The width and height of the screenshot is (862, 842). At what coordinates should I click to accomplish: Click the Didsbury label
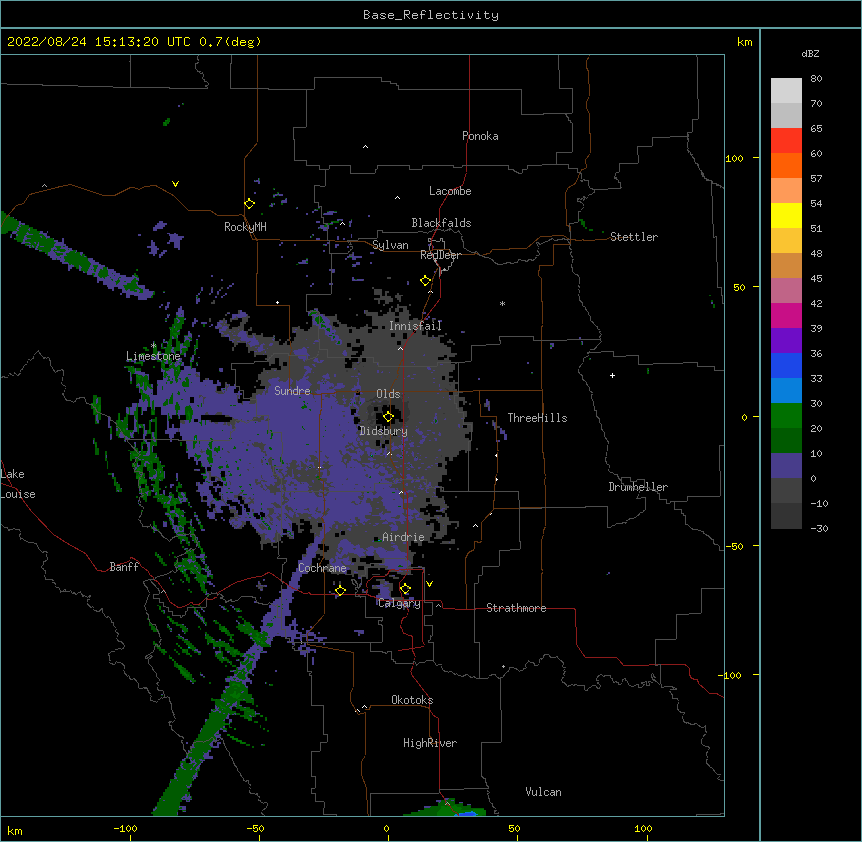[383, 431]
